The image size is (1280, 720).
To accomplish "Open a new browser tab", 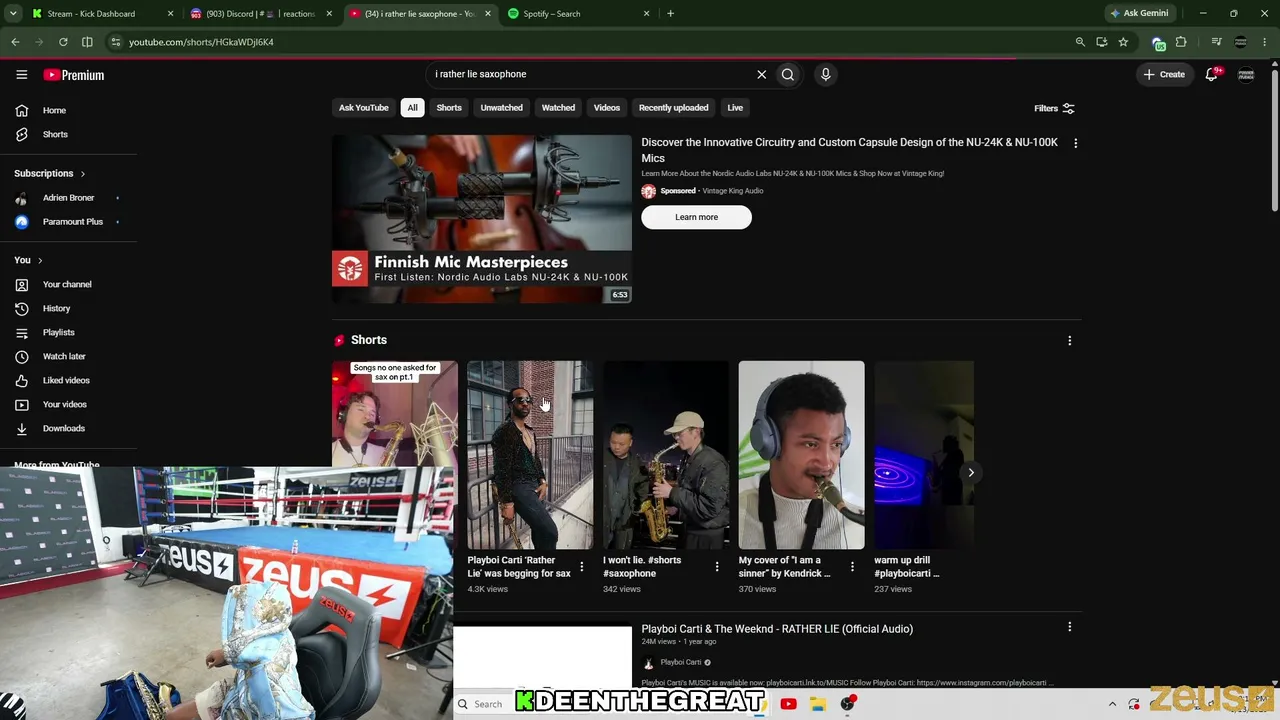I will [670, 14].
